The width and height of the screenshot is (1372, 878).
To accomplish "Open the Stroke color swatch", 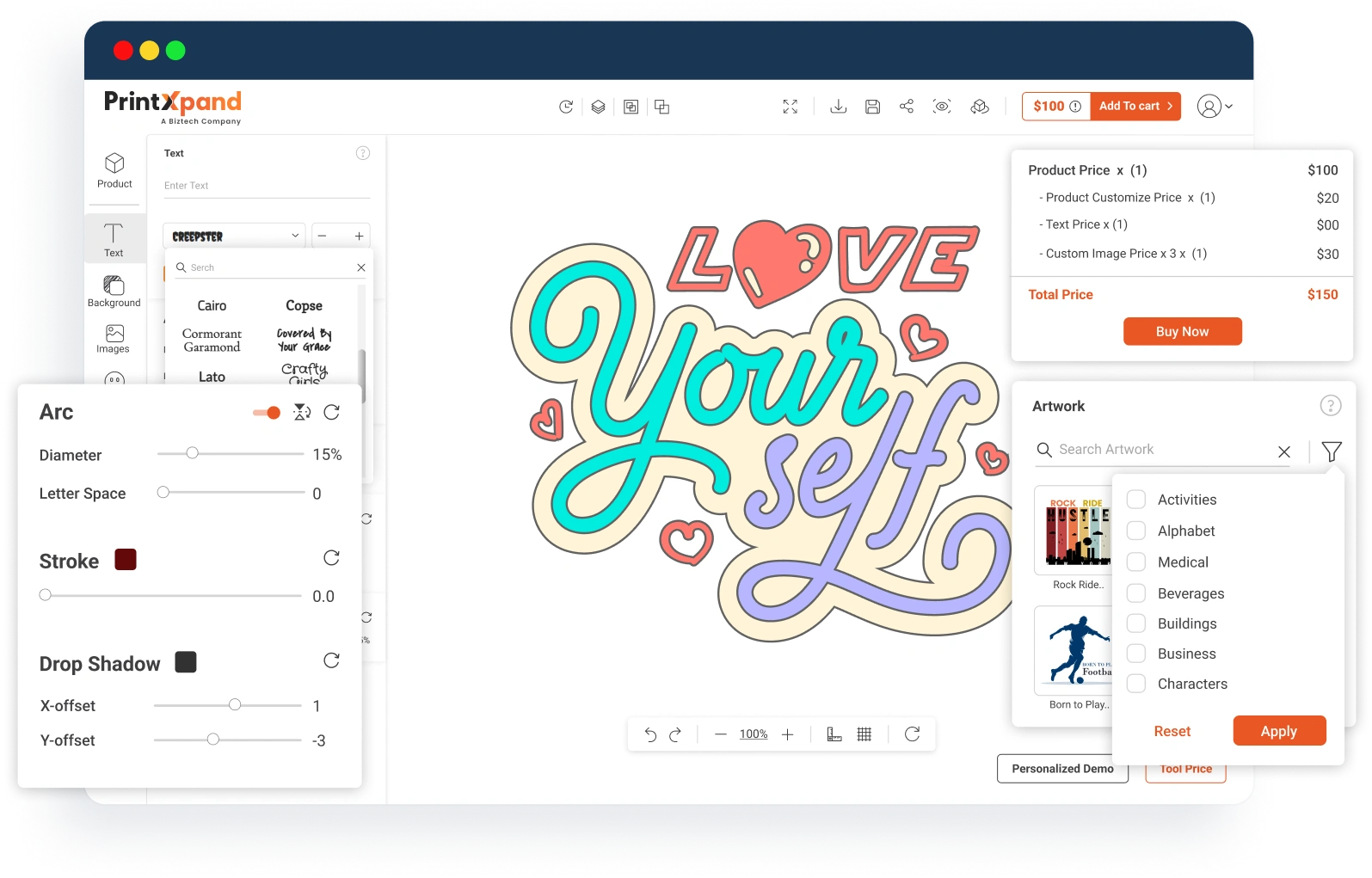I will [x=126, y=560].
